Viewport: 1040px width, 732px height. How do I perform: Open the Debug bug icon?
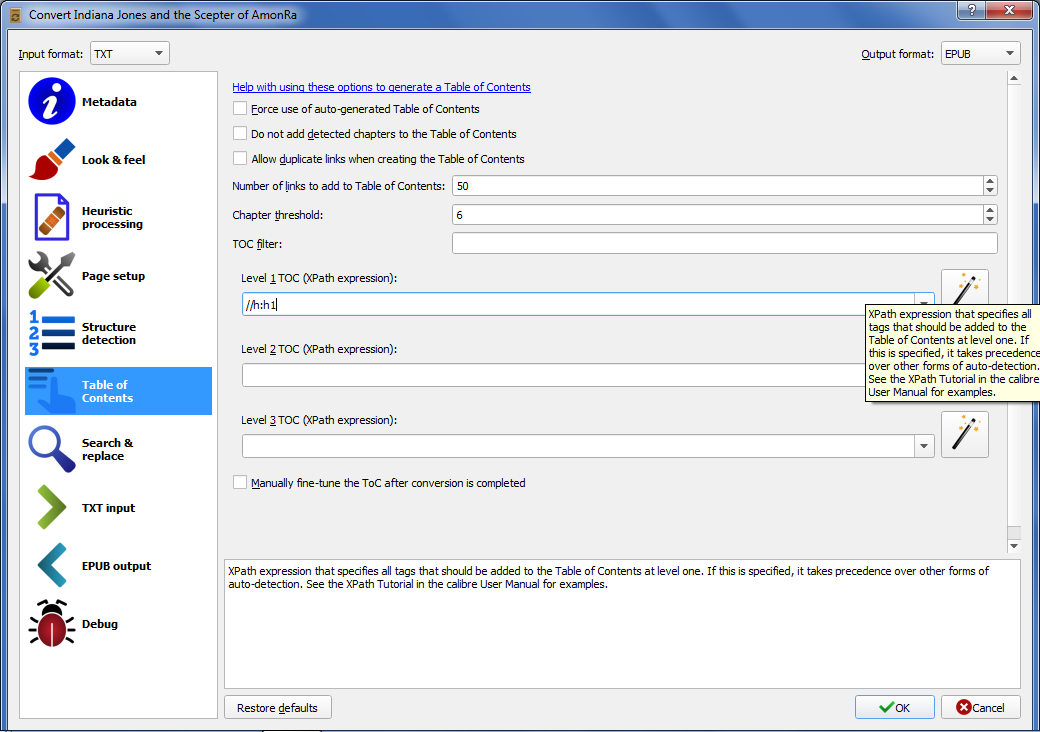pos(52,624)
